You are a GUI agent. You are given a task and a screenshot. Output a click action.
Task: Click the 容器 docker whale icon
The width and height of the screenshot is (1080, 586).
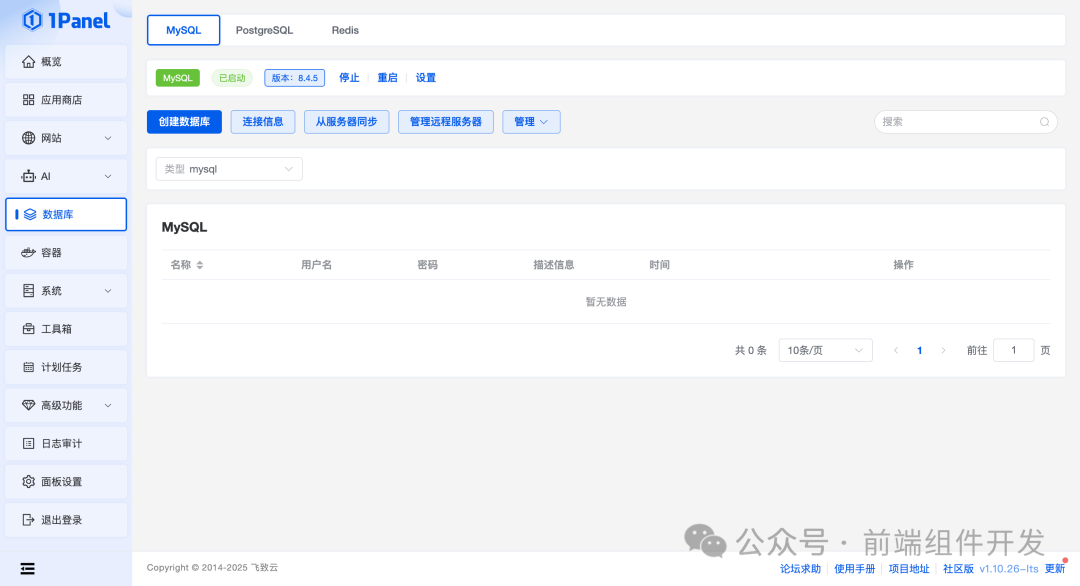pos(28,253)
